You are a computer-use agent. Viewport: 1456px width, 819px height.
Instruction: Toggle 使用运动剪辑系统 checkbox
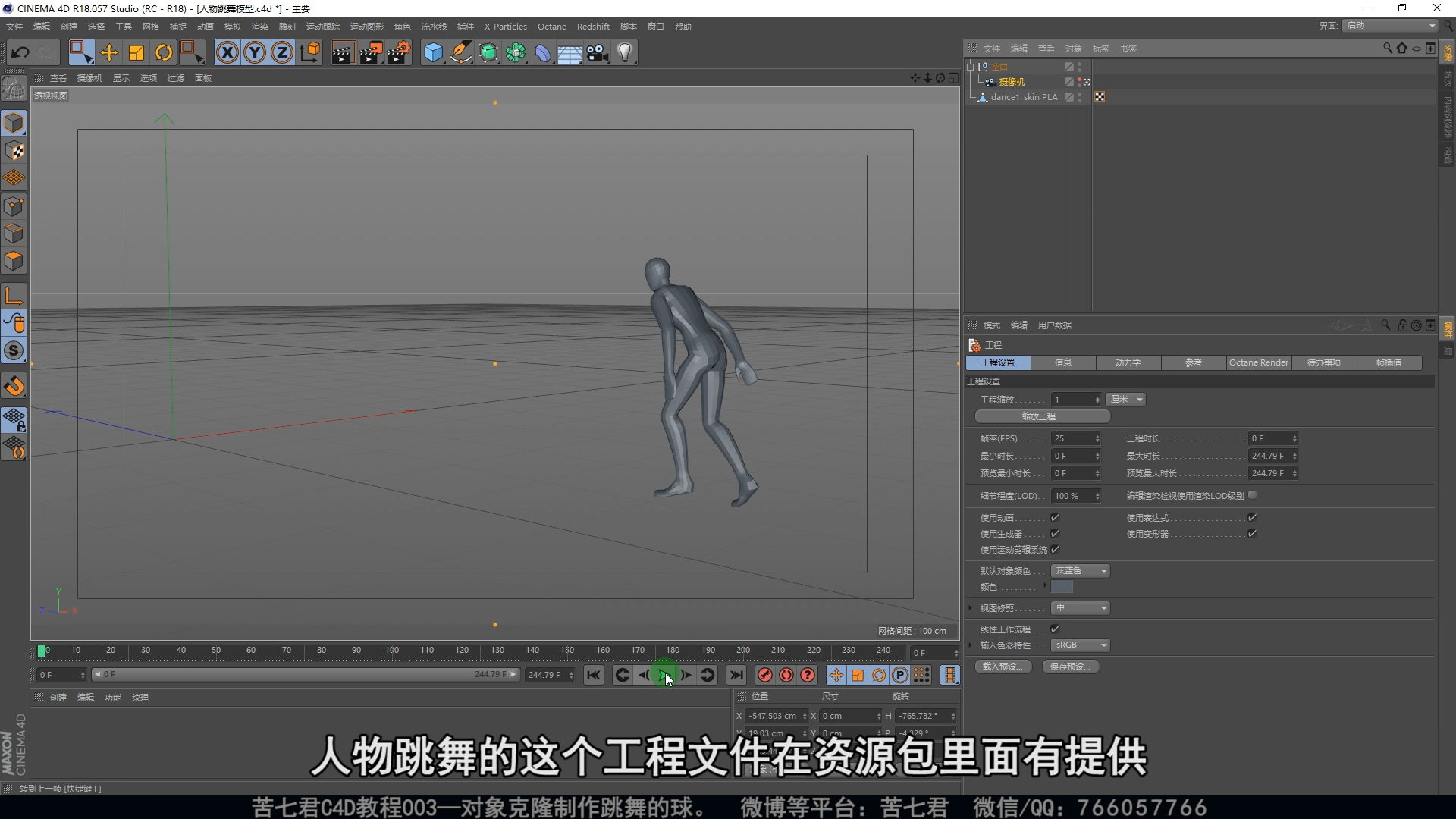click(x=1055, y=549)
